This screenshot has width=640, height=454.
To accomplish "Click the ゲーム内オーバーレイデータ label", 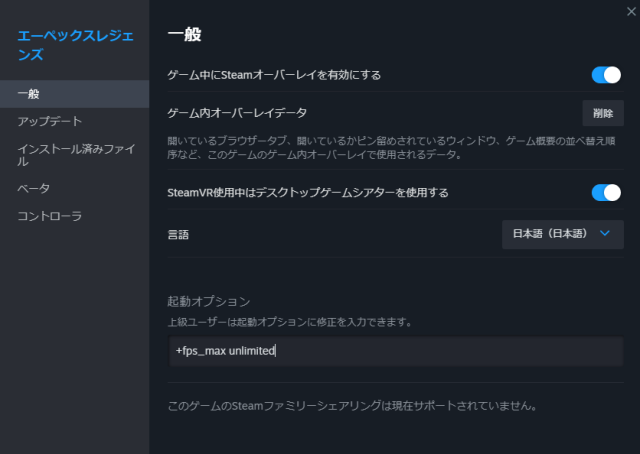I will point(237,113).
